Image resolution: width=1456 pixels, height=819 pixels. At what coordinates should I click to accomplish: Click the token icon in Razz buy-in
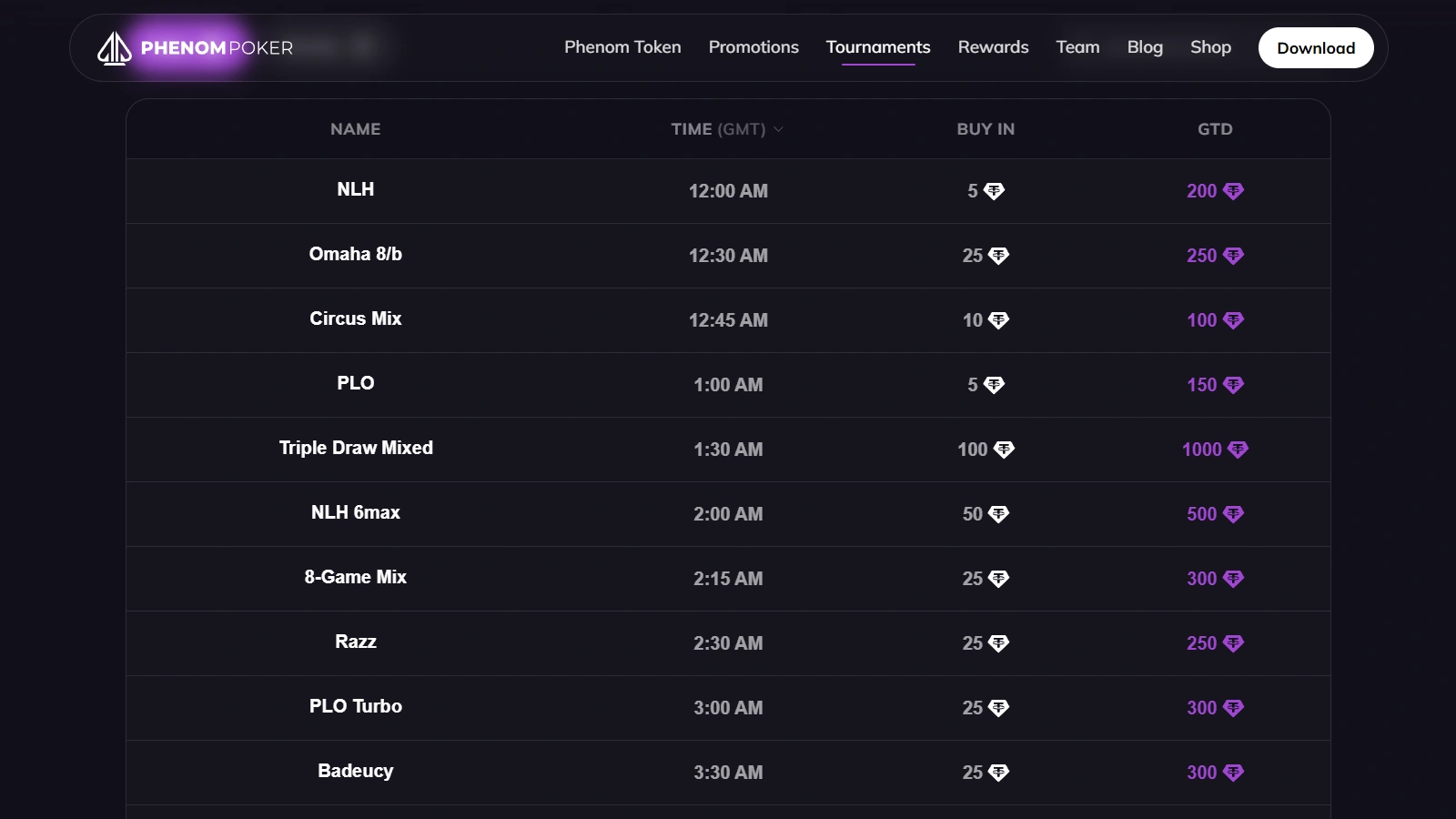point(998,643)
